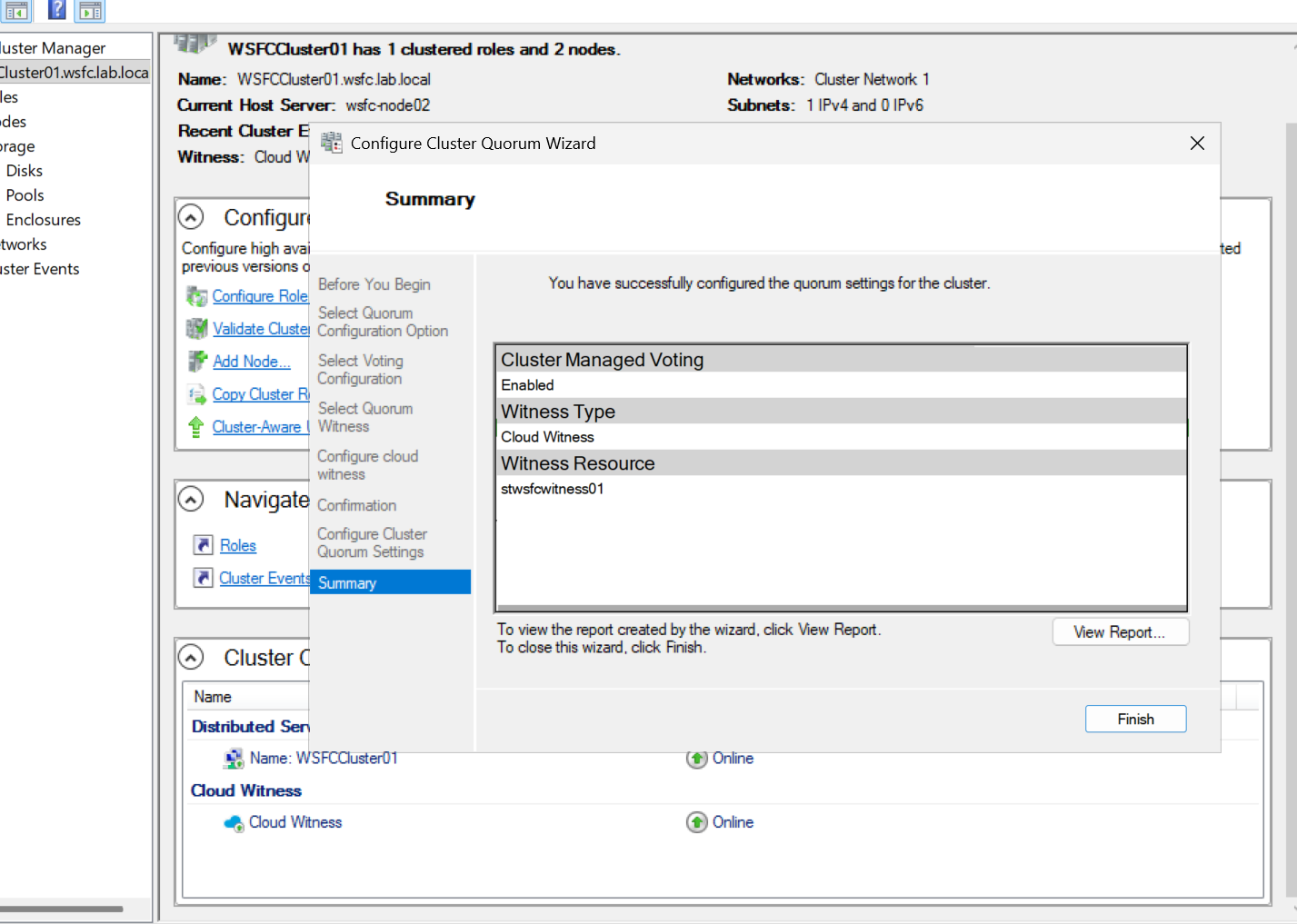Click the Copy Cluster Roles icon

tap(196, 394)
